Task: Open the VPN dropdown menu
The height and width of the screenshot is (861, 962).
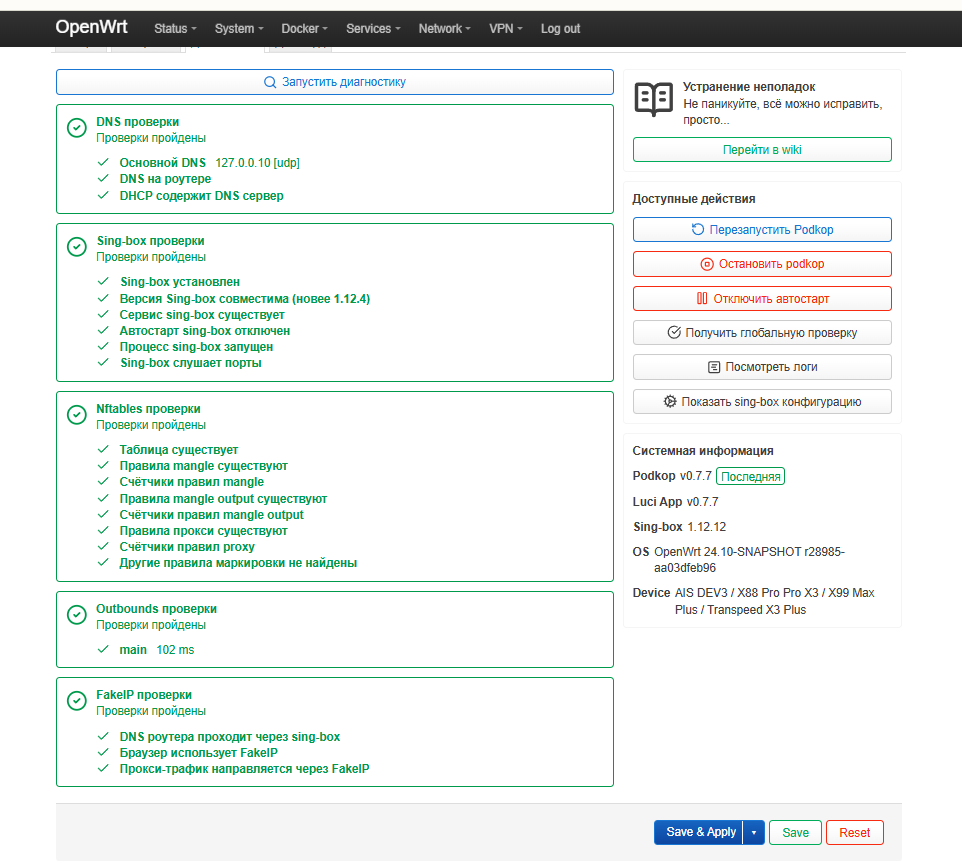Action: pyautogui.click(x=506, y=29)
